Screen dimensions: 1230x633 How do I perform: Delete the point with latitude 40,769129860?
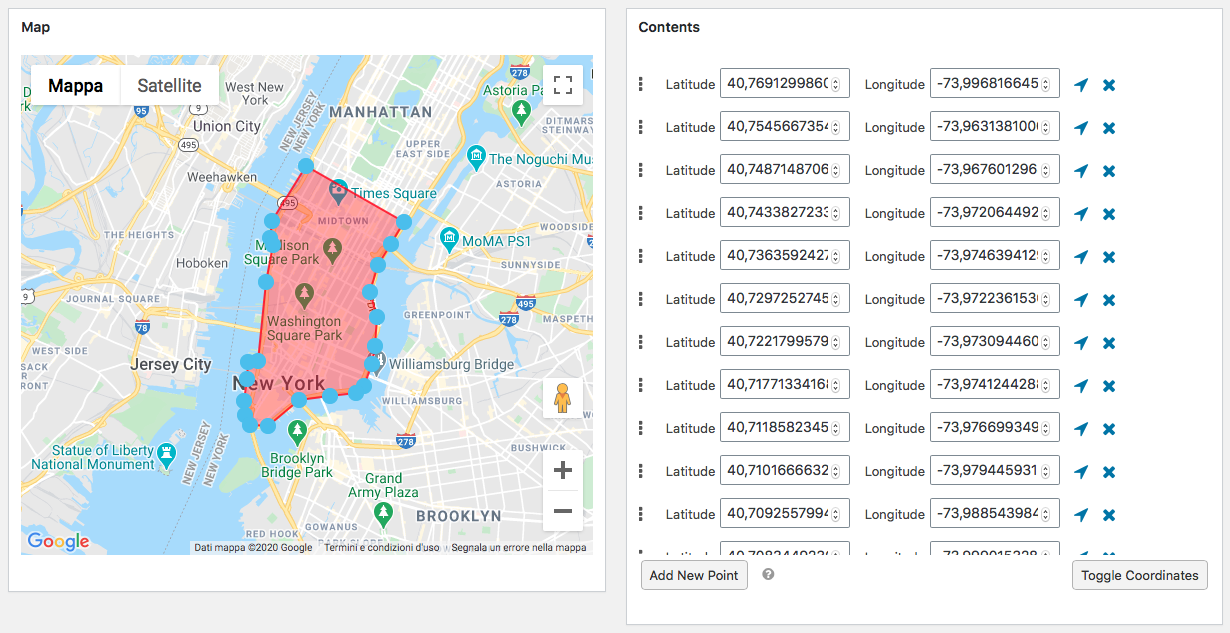coord(1109,85)
